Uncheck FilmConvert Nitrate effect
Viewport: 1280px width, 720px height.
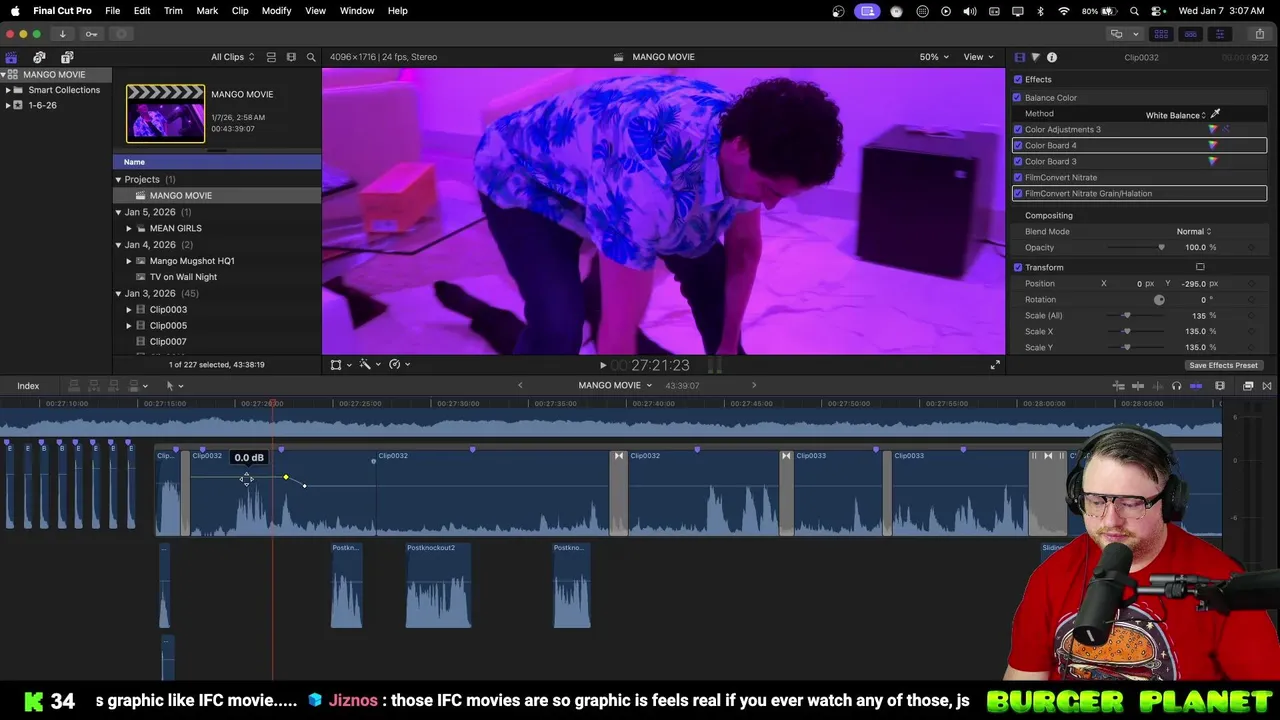tap(1018, 177)
